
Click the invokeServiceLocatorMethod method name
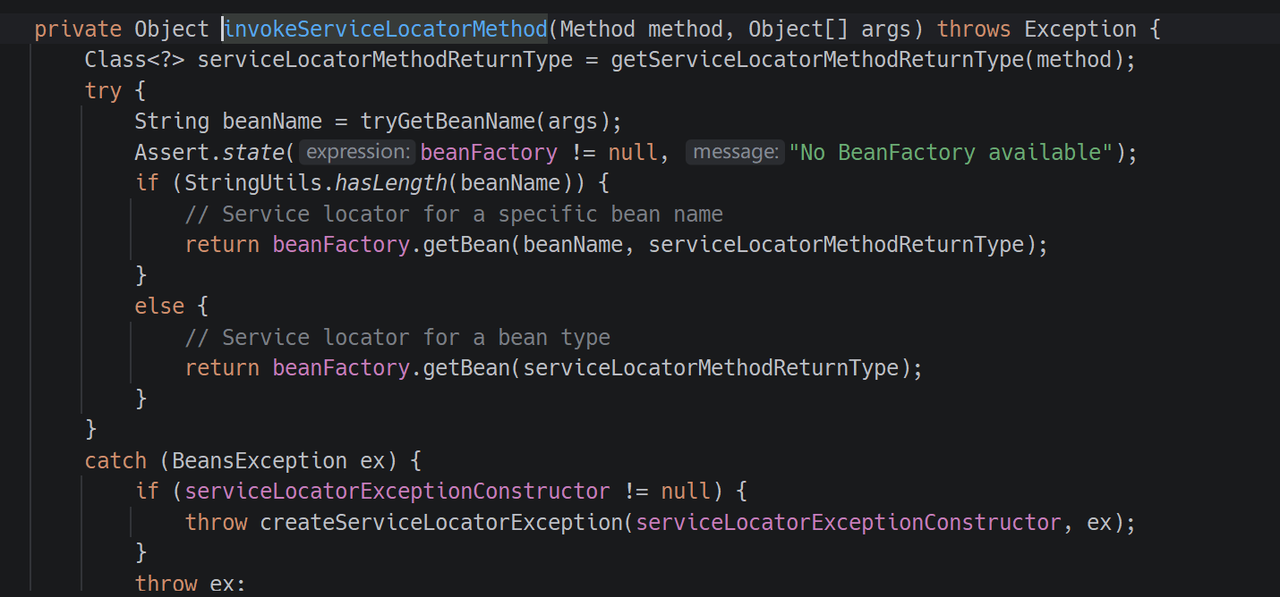(385, 29)
